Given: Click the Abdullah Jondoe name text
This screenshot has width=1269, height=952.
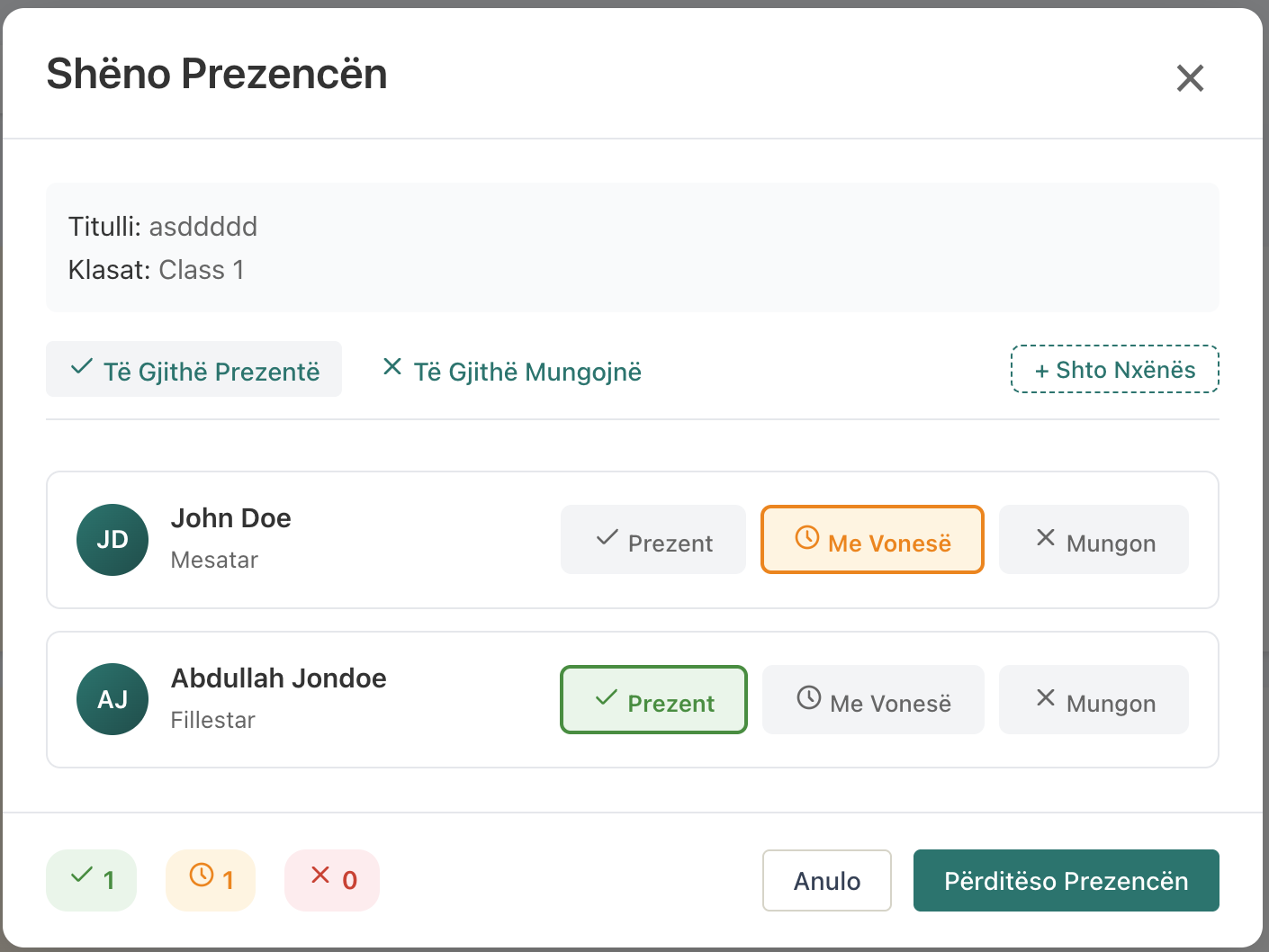Looking at the screenshot, I should (x=279, y=678).
